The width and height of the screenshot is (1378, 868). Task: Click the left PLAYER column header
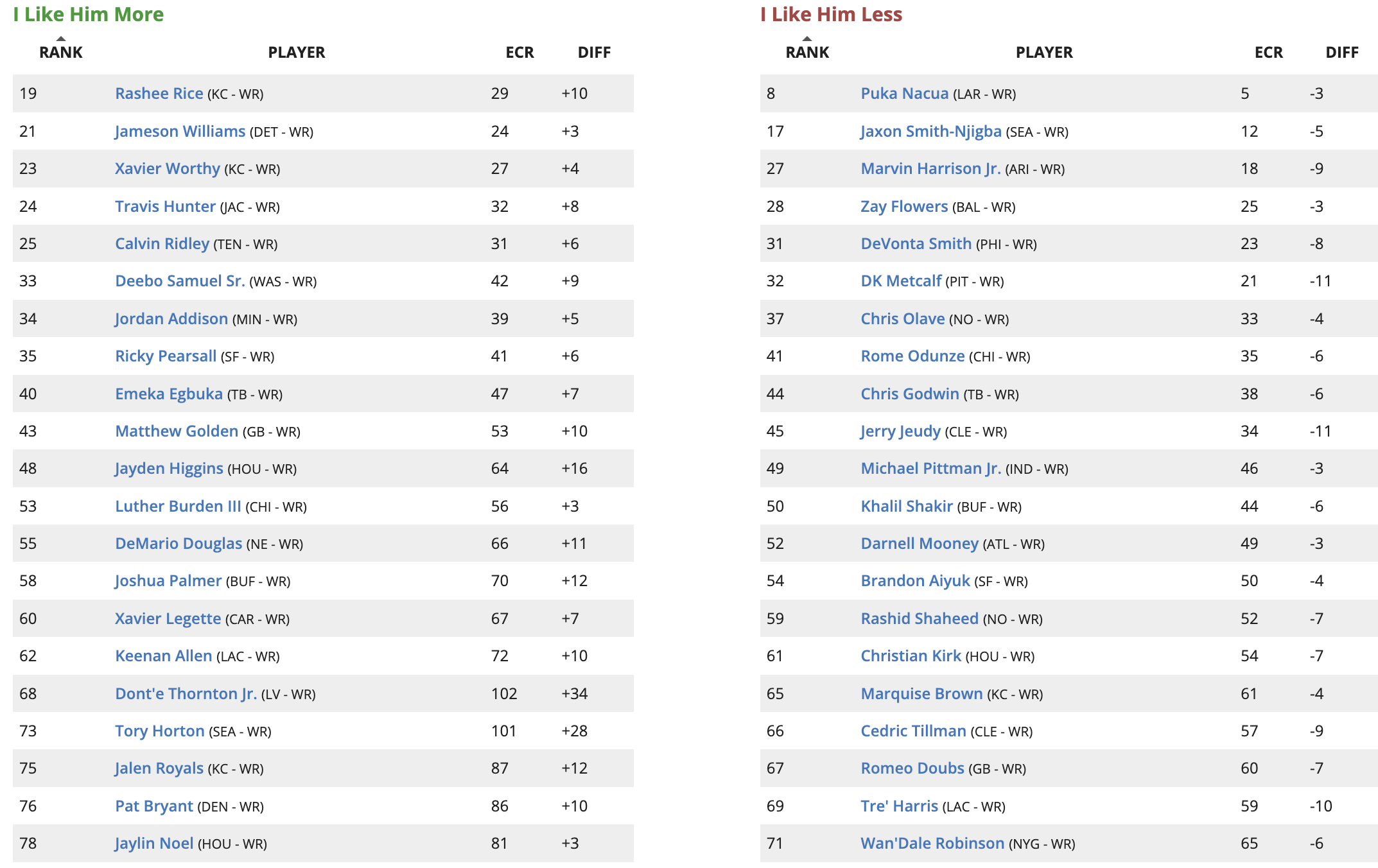pyautogui.click(x=297, y=53)
